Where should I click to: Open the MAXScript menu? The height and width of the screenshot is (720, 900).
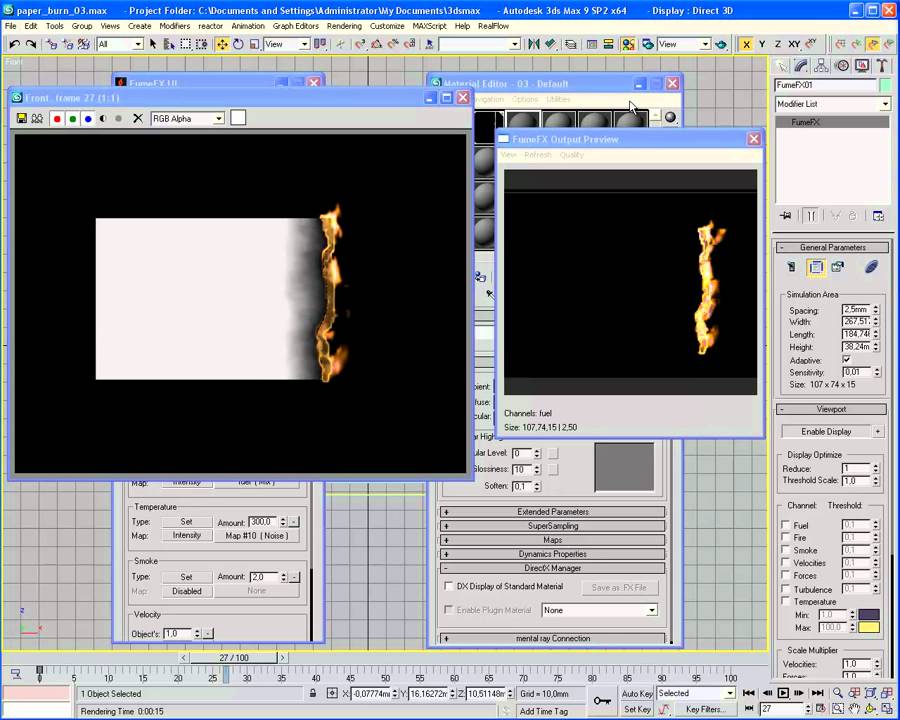429,26
